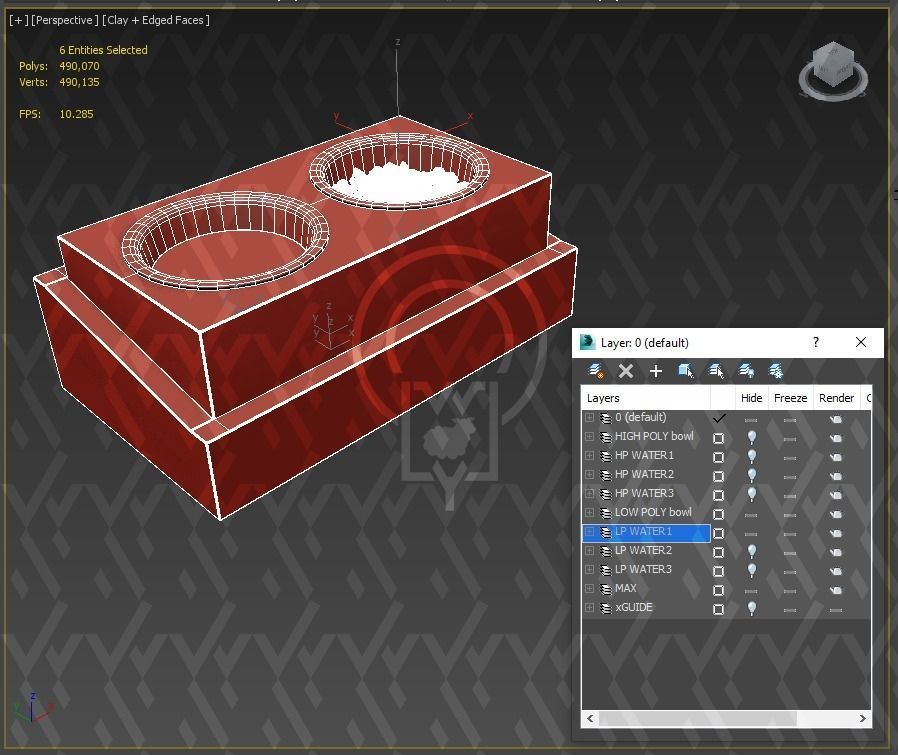This screenshot has width=898, height=755.
Task: Click the Hide/Unhide All Layers icon
Action: pos(746,371)
